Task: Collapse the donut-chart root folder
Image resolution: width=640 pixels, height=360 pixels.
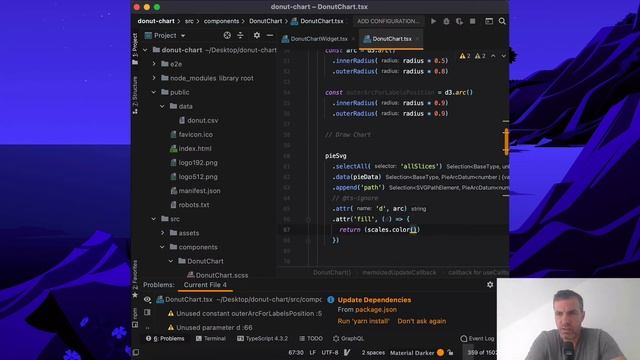Action: (145, 50)
